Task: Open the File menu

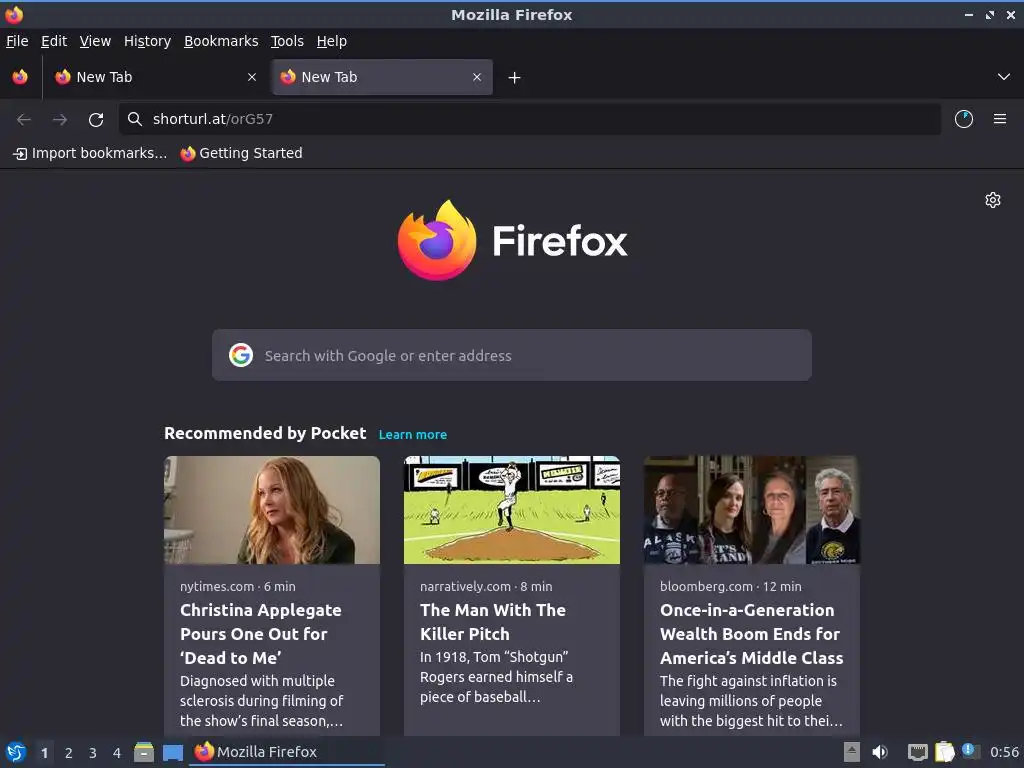Action: 17,41
